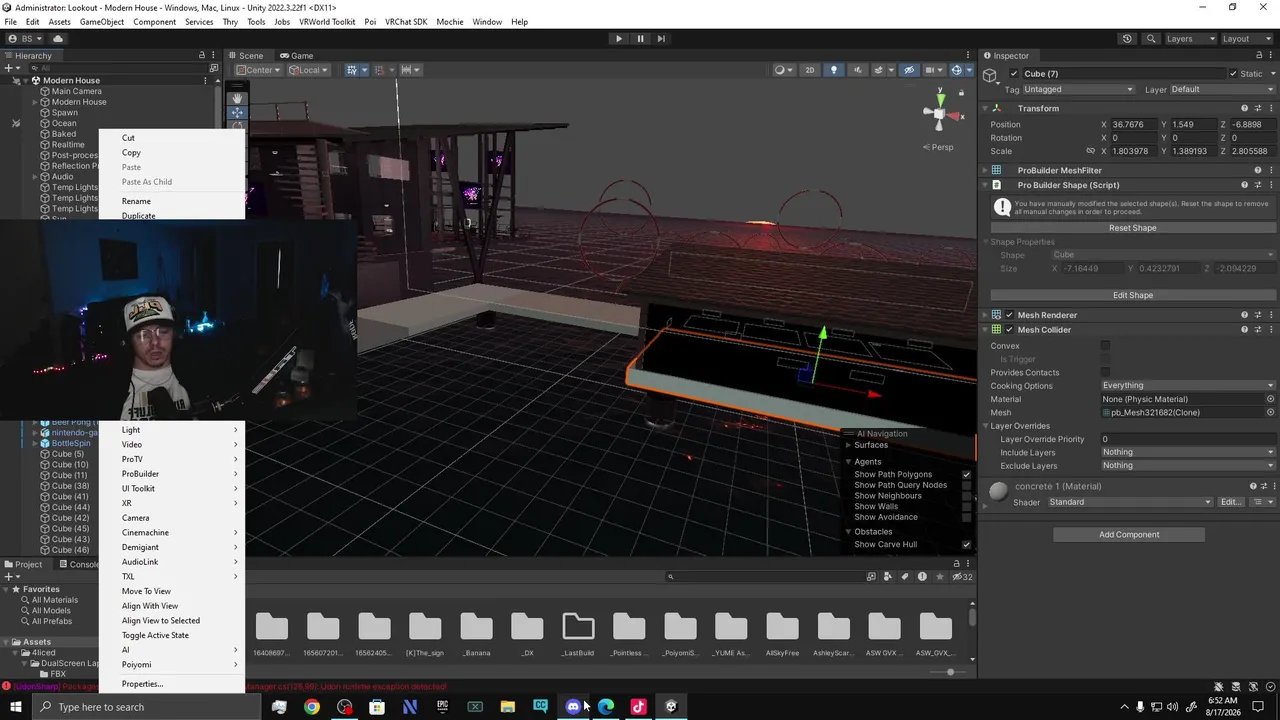This screenshot has height=720, width=1280.
Task: Disable the Mesh Renderer component checkbox
Action: pyautogui.click(x=1009, y=315)
